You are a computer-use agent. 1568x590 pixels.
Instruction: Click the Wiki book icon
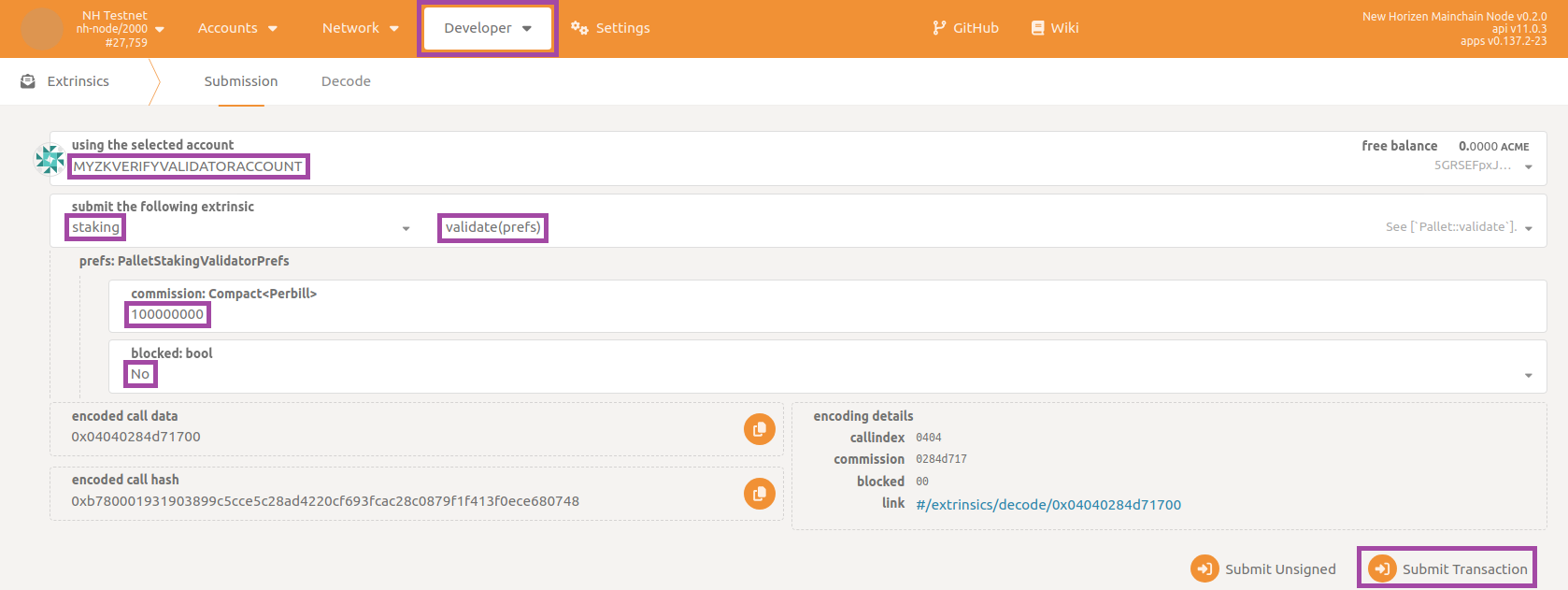[1037, 28]
